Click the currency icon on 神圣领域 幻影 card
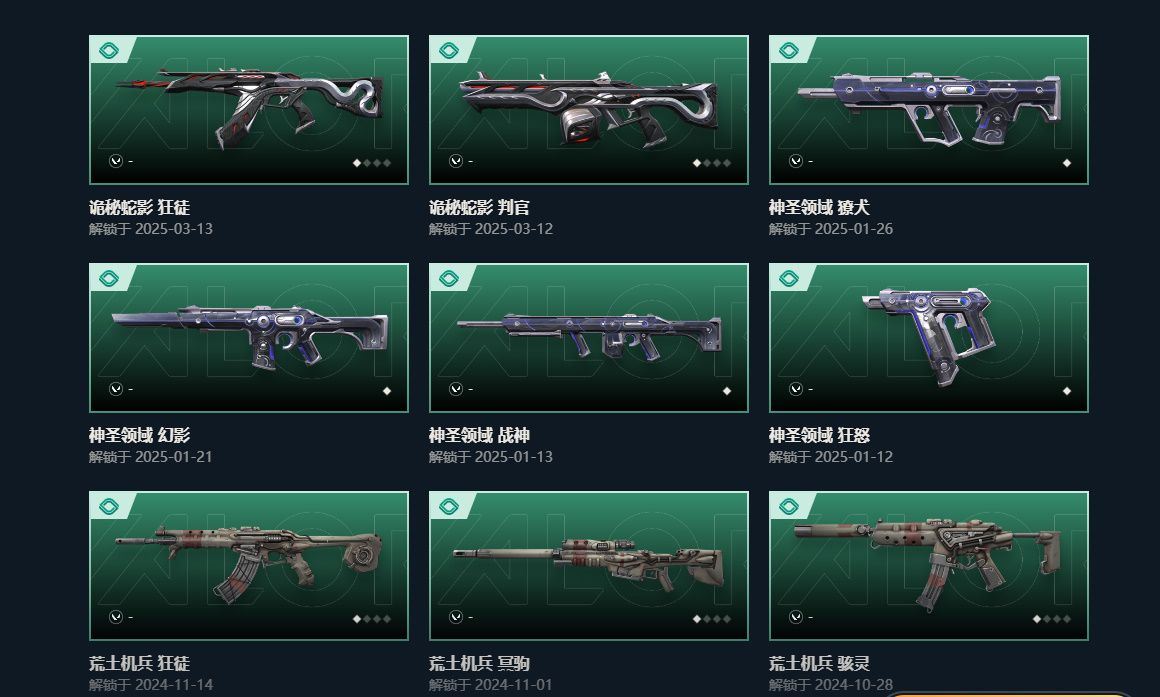Screen dimensions: 1160x697 click(x=116, y=389)
